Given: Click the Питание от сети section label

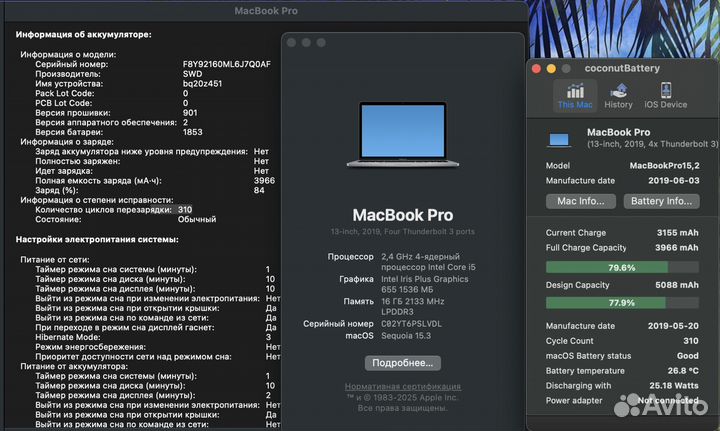Looking at the screenshot, I should click(x=55, y=259).
